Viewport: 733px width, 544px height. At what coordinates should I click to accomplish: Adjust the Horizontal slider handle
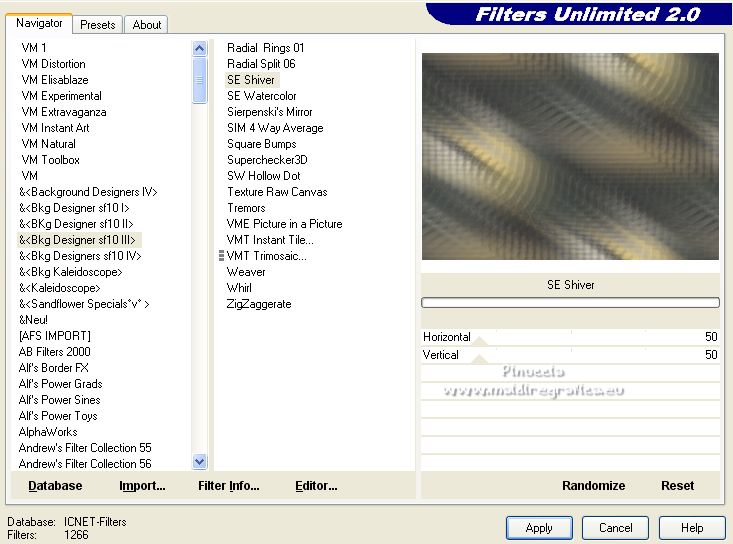480,342
